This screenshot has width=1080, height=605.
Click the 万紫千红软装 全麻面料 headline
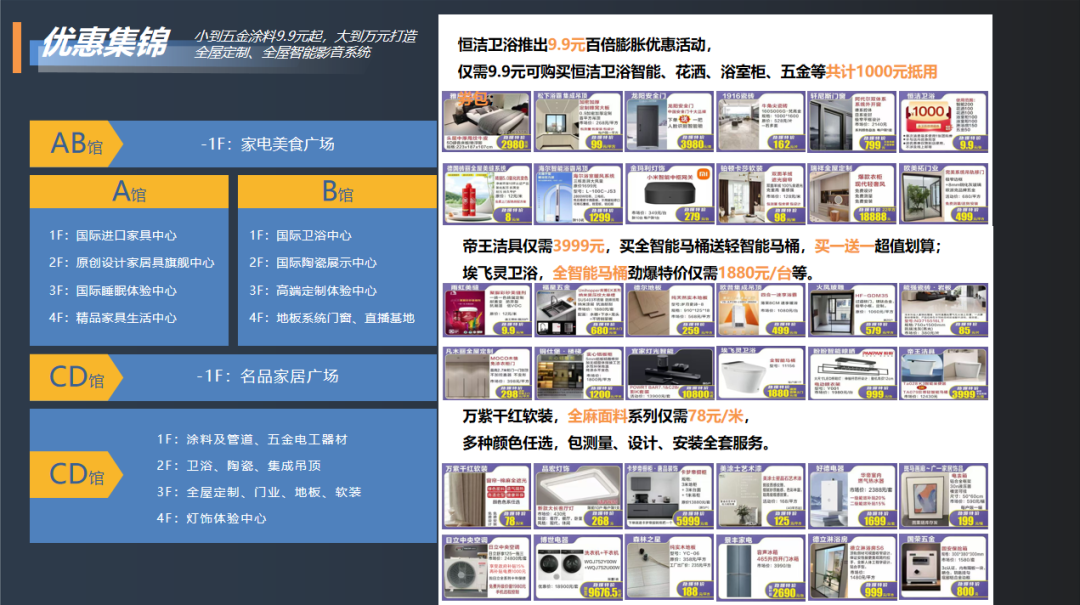(606, 416)
